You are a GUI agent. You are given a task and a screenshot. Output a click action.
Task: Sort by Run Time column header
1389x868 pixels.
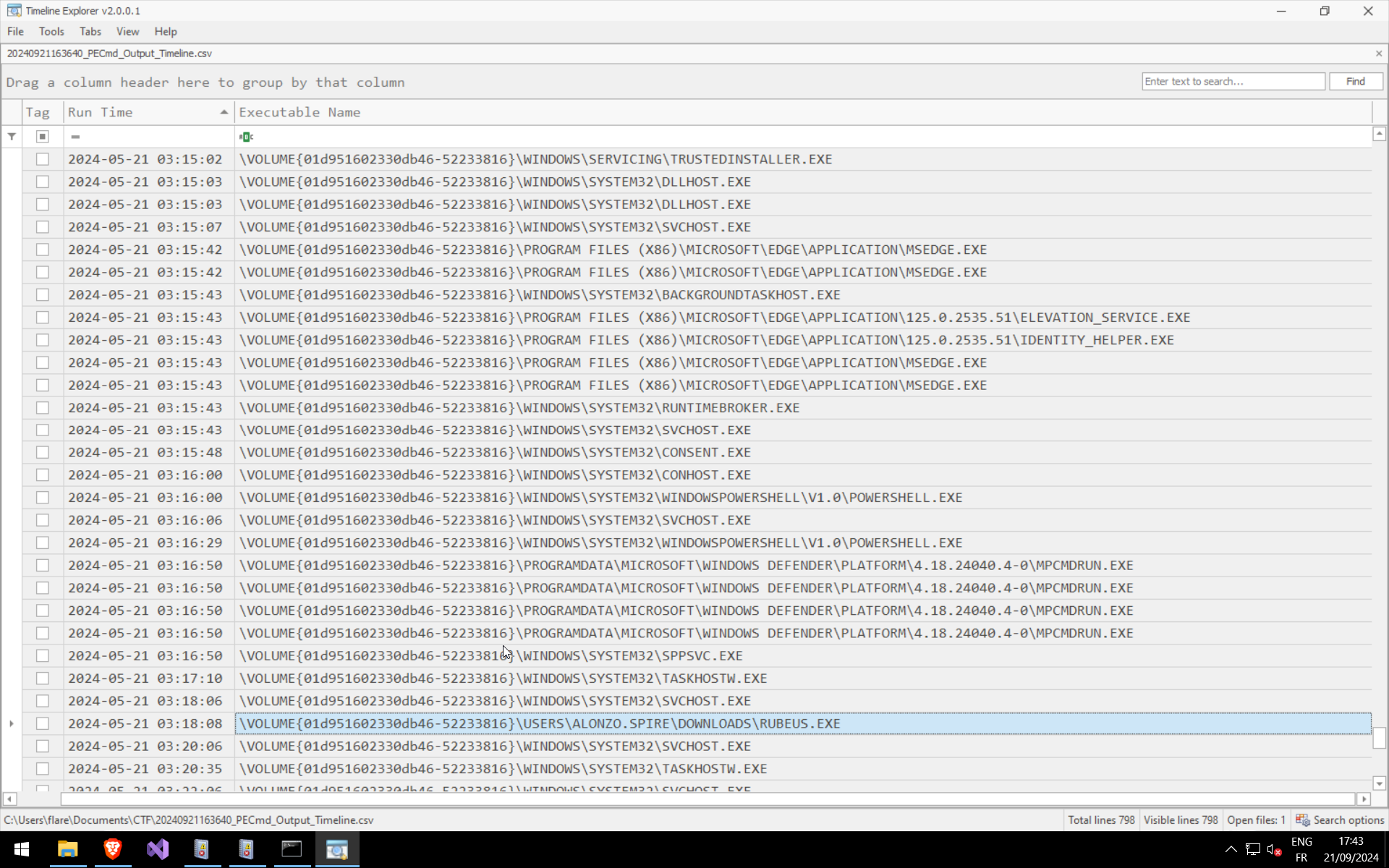click(x=148, y=112)
